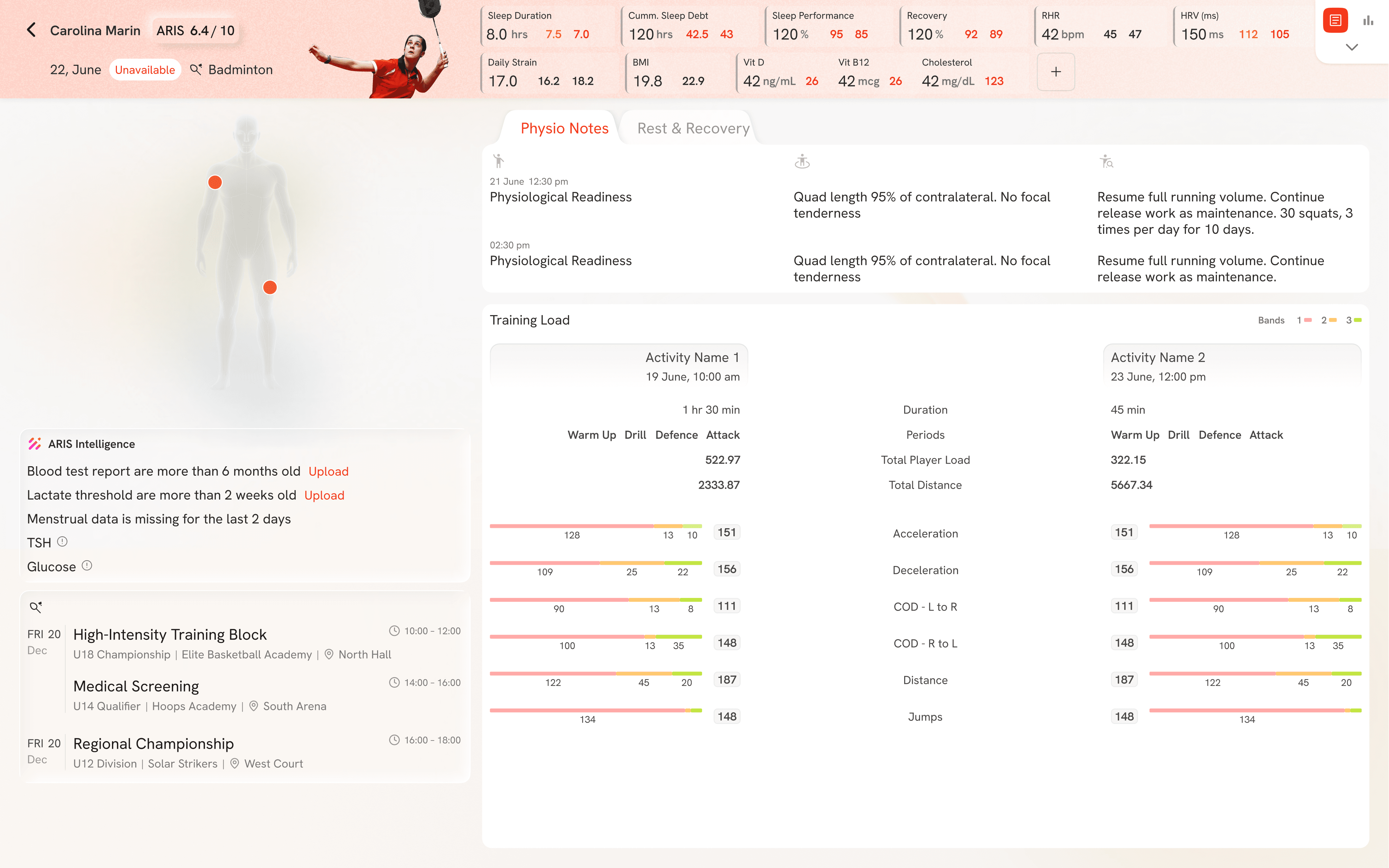Select band 1 red legend swatch
The height and width of the screenshot is (868, 1389).
tap(1308, 320)
